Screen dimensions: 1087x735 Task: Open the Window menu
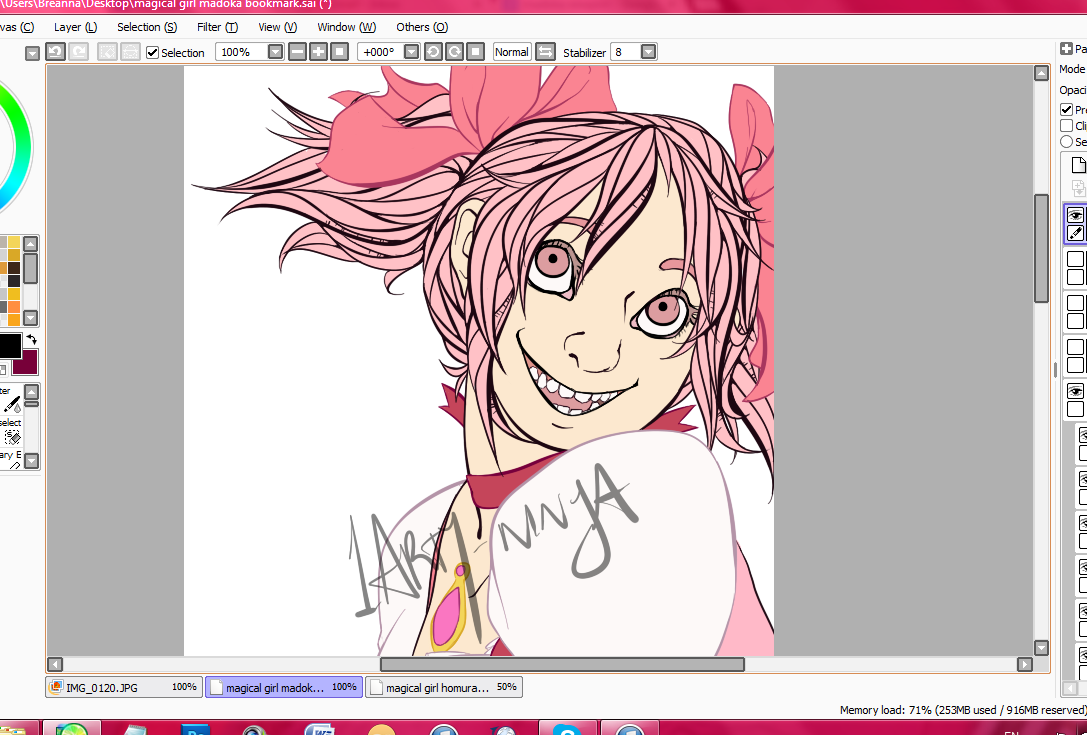pyautogui.click(x=347, y=27)
